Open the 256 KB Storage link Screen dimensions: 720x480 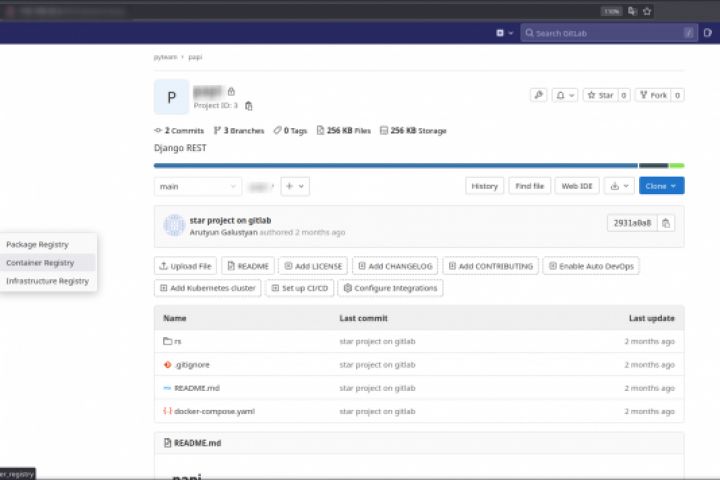413,130
